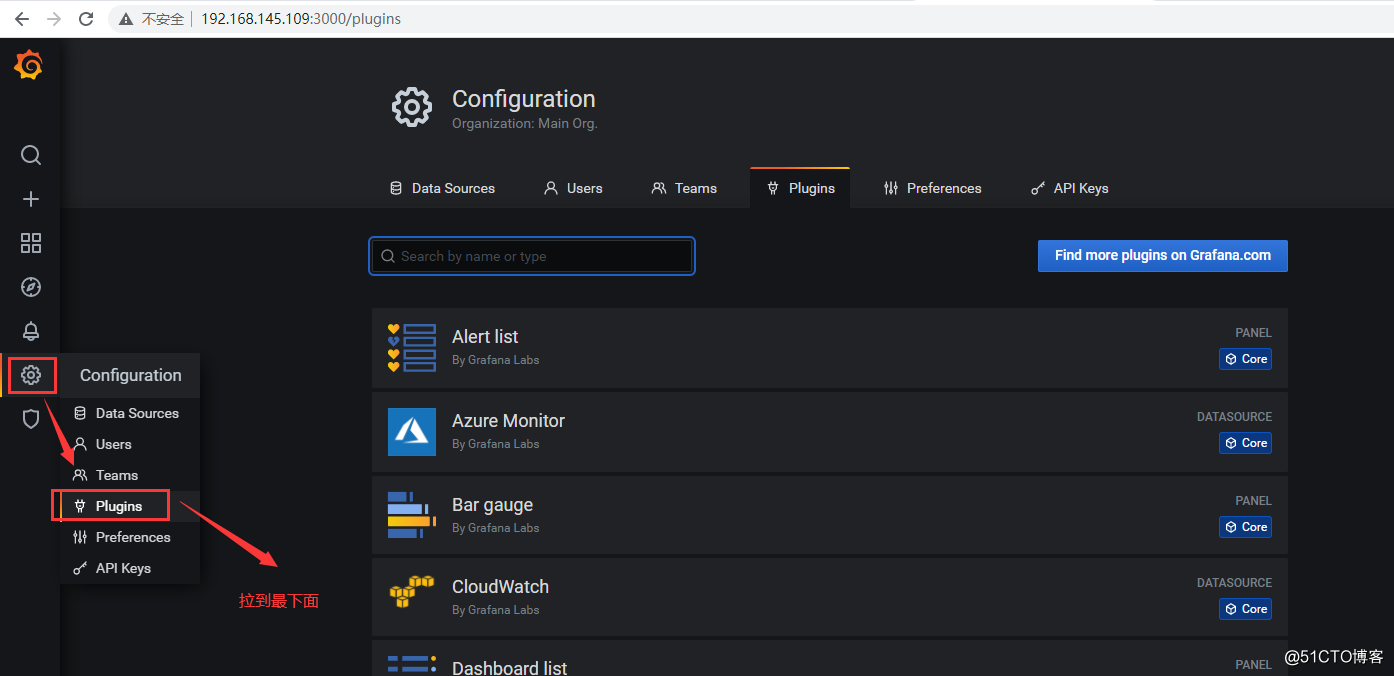Image resolution: width=1394 pixels, height=676 pixels.
Task: Switch to the Preferences tab
Action: [x=933, y=188]
